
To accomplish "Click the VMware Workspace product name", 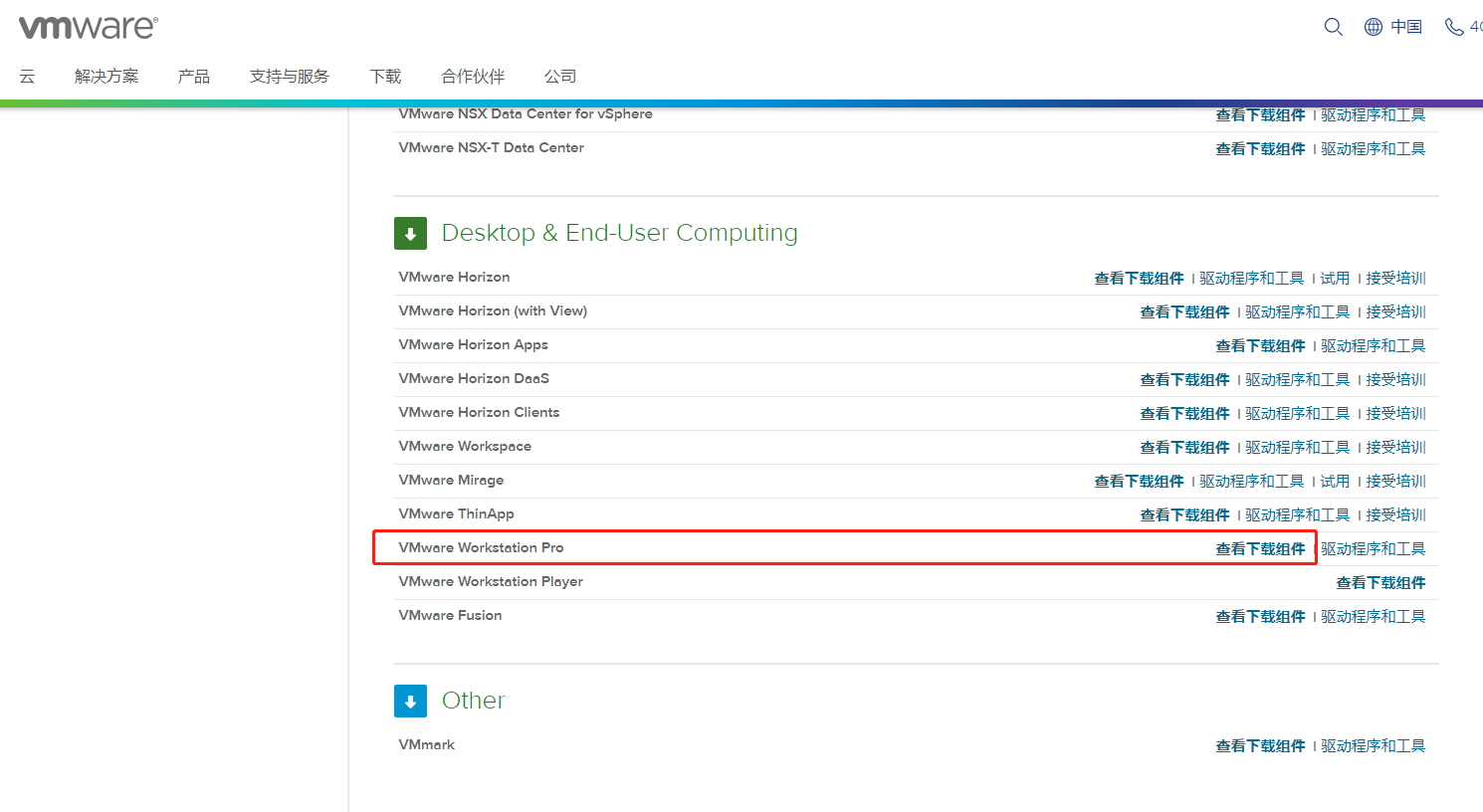I will 465,446.
